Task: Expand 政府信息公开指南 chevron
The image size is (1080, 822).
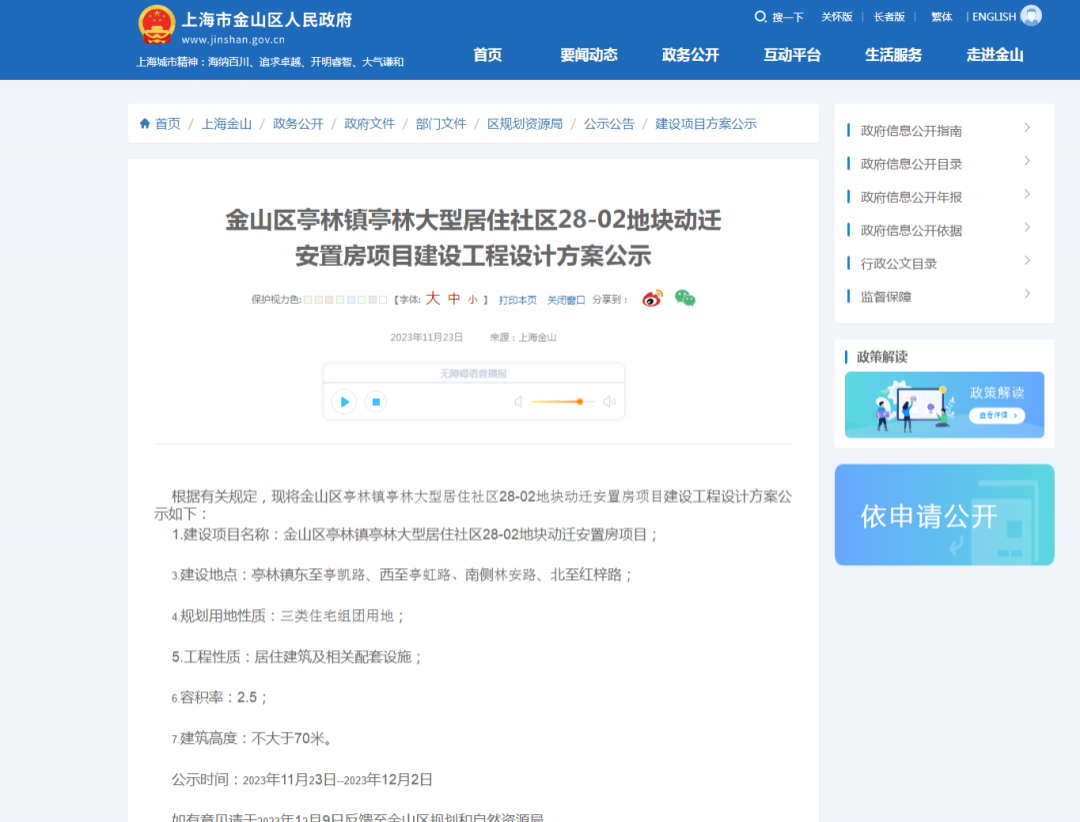Action: 1027,128
